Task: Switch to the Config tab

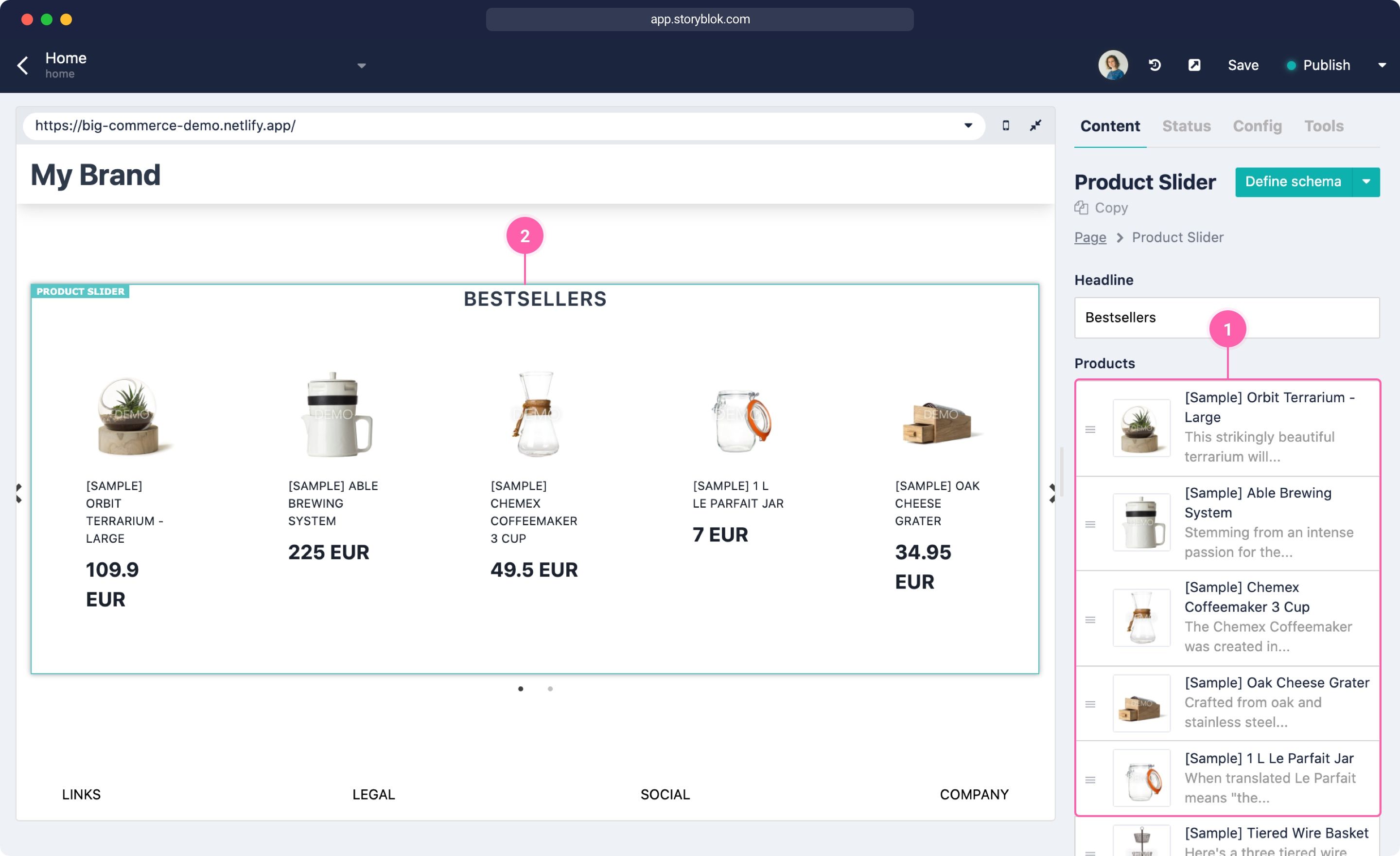Action: (1257, 125)
